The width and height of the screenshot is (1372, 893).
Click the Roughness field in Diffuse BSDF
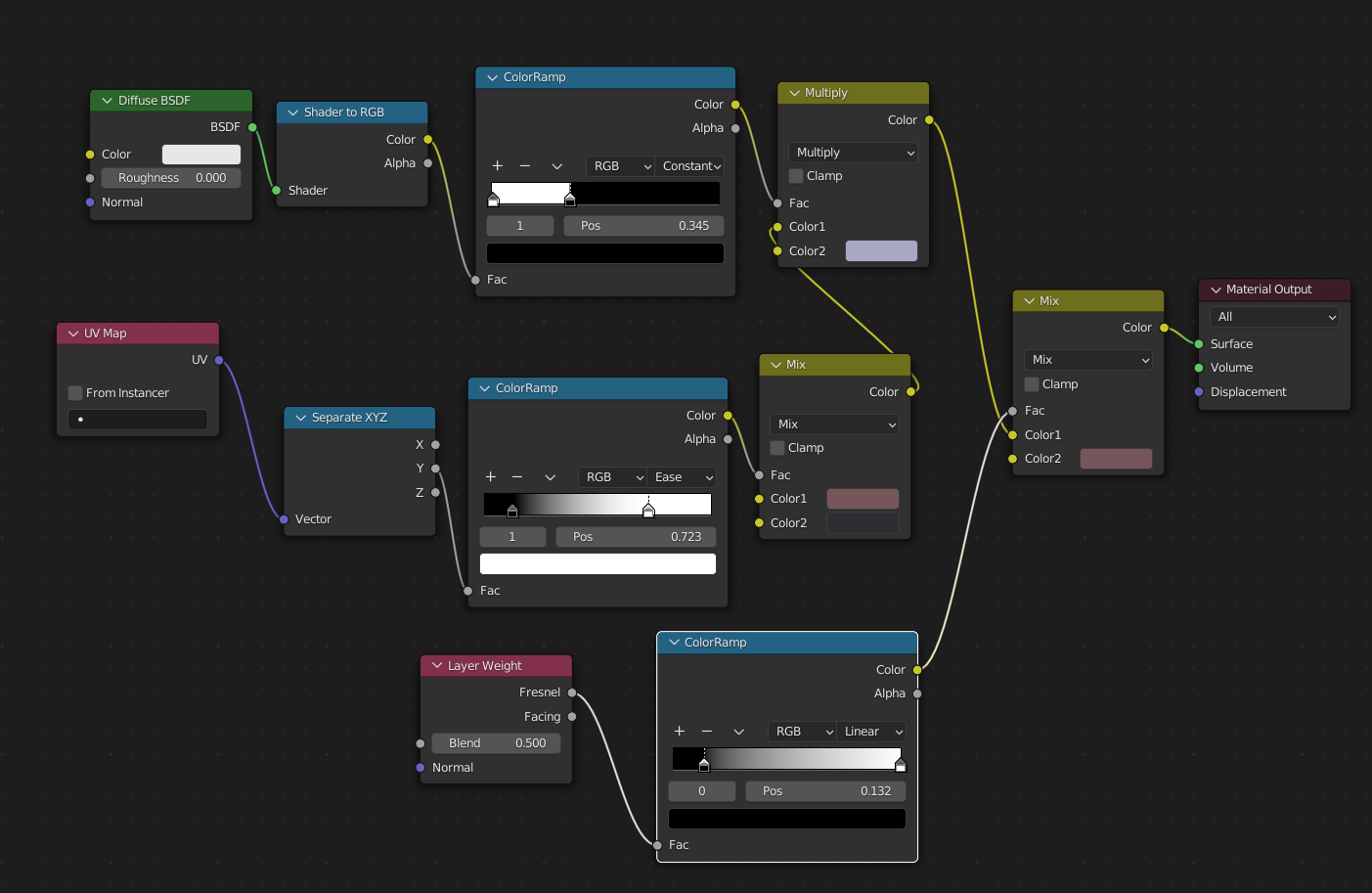pyautogui.click(x=171, y=178)
